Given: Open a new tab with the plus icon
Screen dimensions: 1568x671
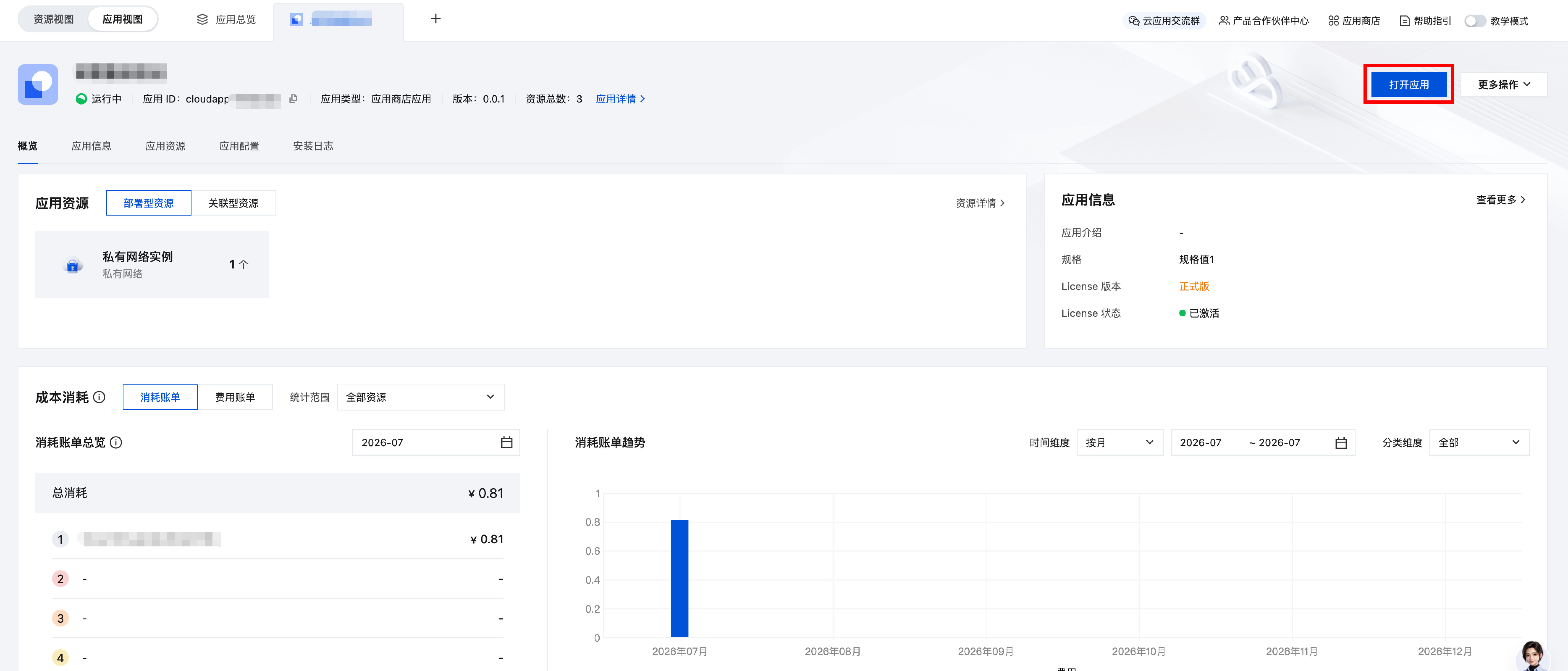Looking at the screenshot, I should click(436, 19).
